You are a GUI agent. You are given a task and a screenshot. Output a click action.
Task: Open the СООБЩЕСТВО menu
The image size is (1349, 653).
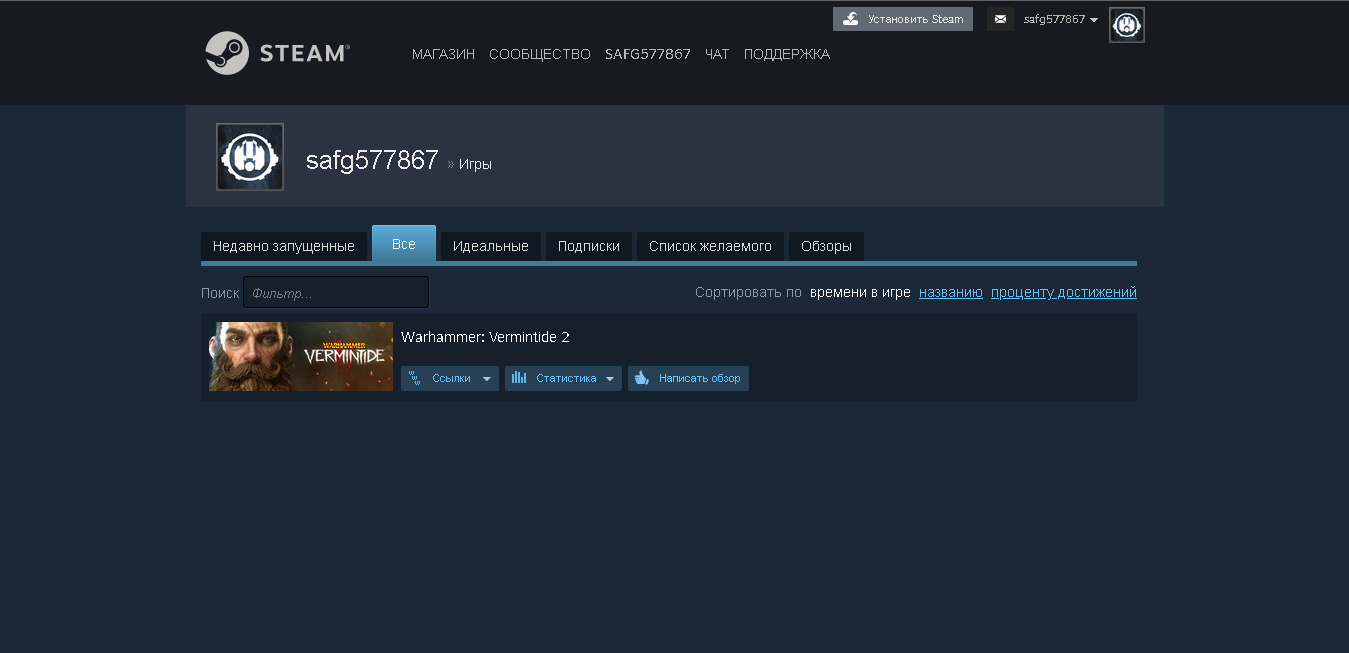(x=540, y=54)
